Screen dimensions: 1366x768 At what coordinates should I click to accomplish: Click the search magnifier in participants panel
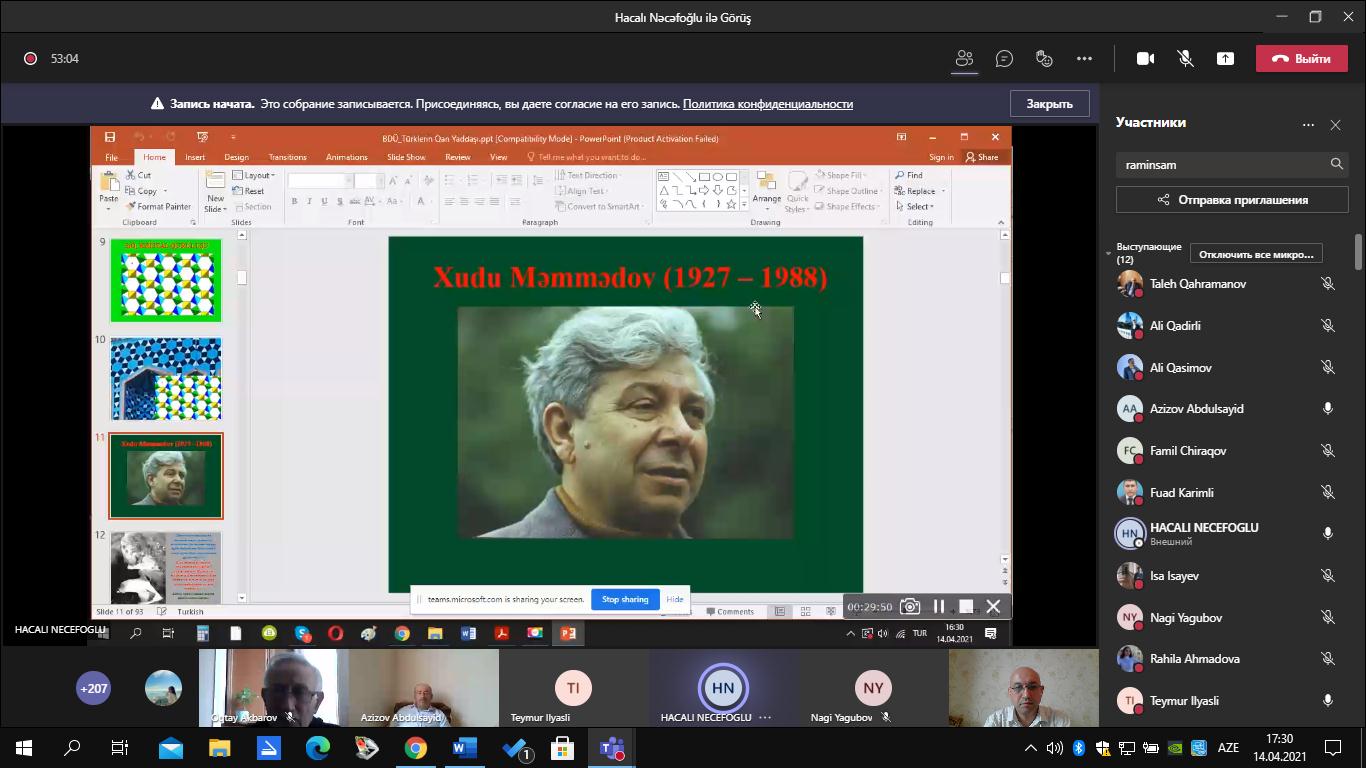pyautogui.click(x=1336, y=164)
